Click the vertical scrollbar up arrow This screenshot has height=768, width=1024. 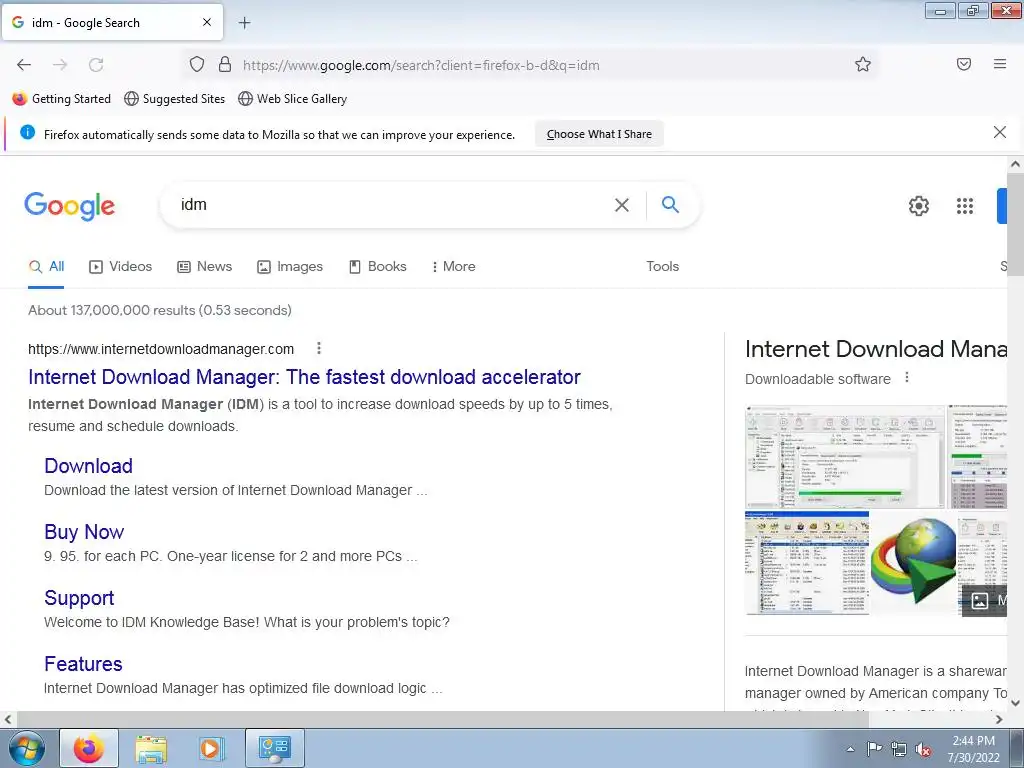point(1016,164)
